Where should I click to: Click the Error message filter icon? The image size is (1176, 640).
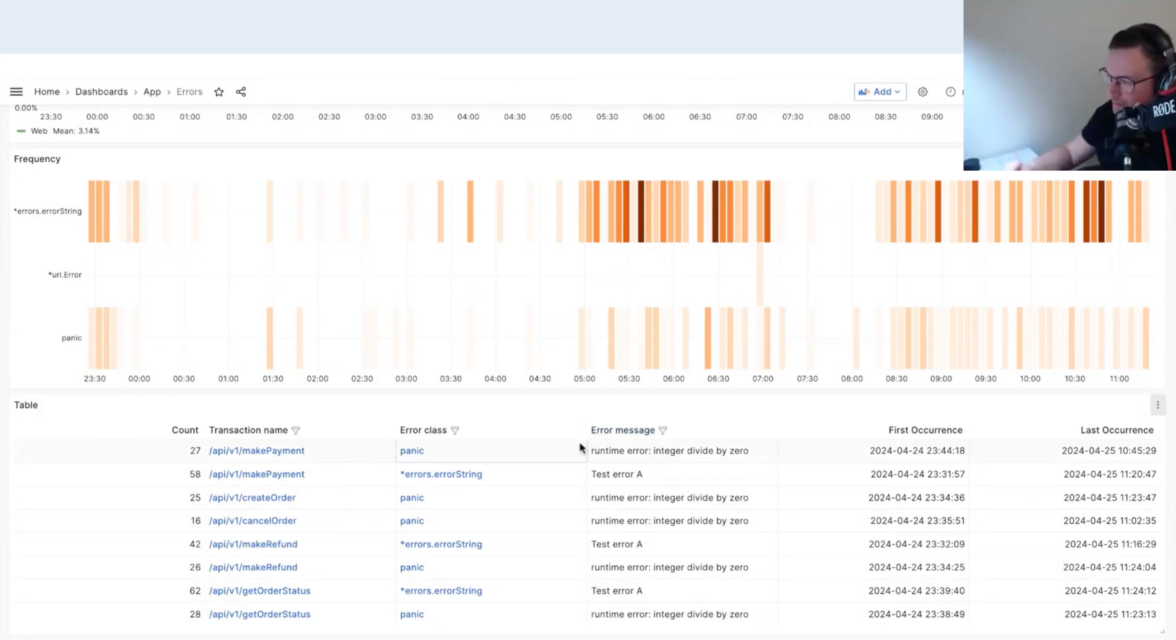pos(663,431)
